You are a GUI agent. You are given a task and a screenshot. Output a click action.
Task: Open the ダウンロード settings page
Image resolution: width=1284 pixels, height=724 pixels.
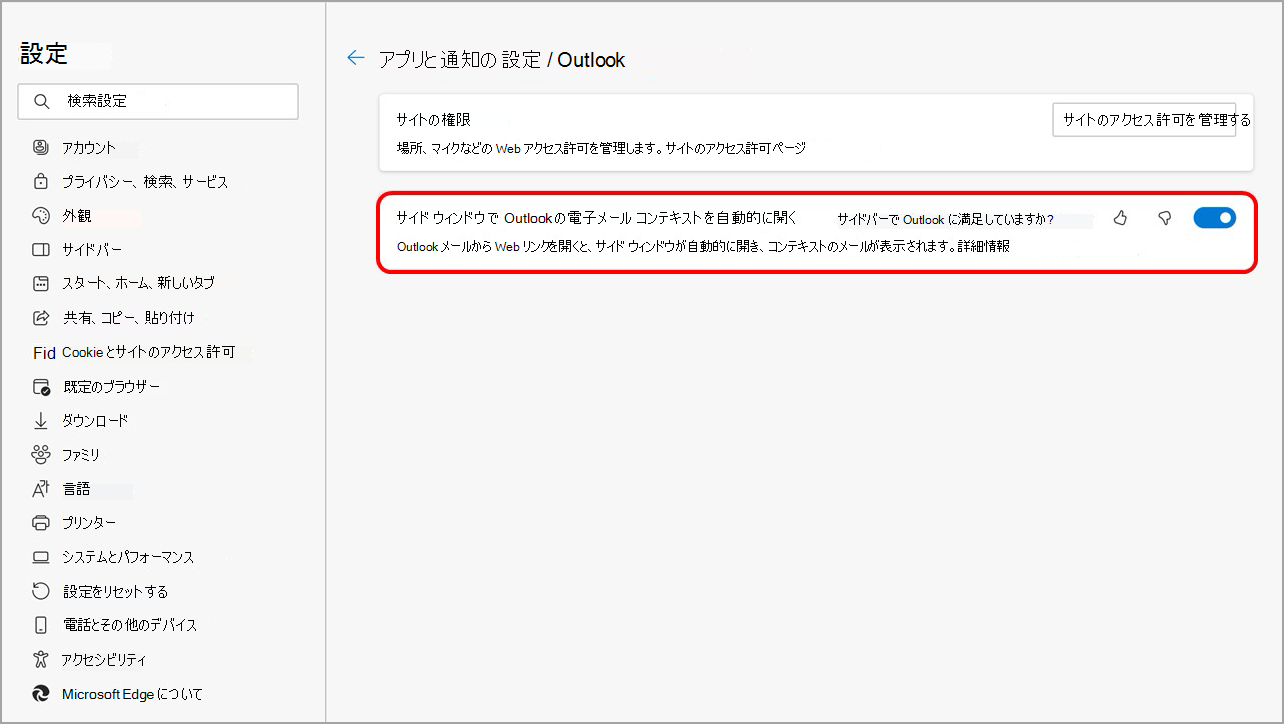click(x=95, y=420)
